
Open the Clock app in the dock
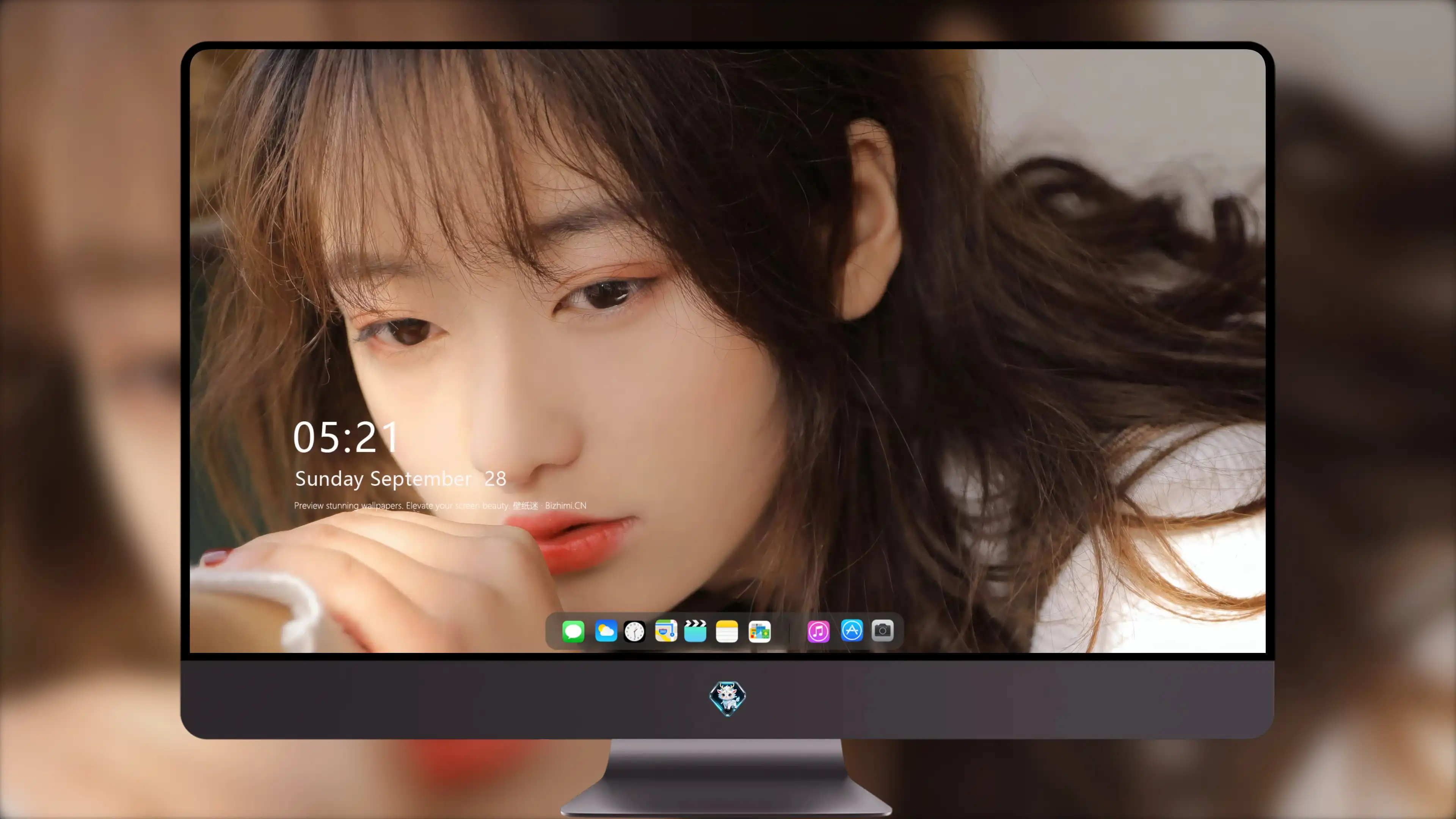pyautogui.click(x=634, y=631)
